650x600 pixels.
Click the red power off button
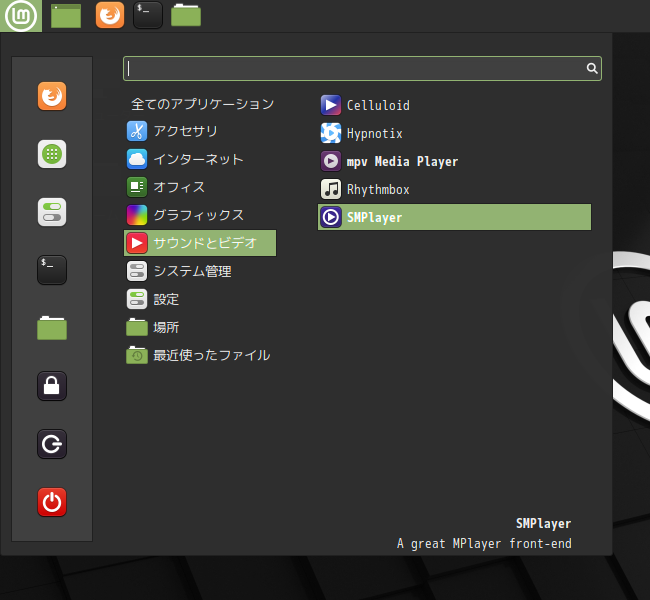click(52, 502)
